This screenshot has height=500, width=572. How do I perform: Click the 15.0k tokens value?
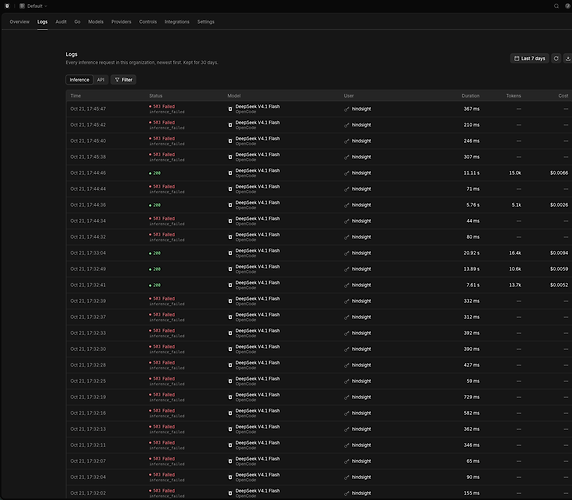tap(515, 173)
